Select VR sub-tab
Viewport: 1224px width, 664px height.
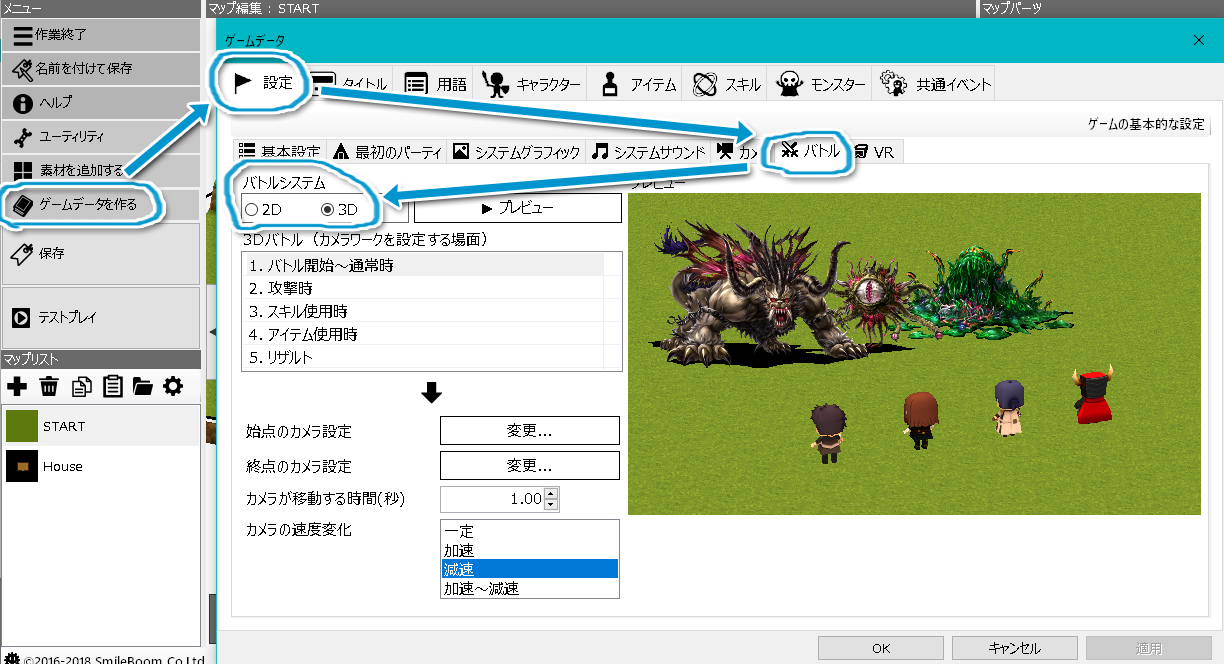pyautogui.click(x=875, y=152)
